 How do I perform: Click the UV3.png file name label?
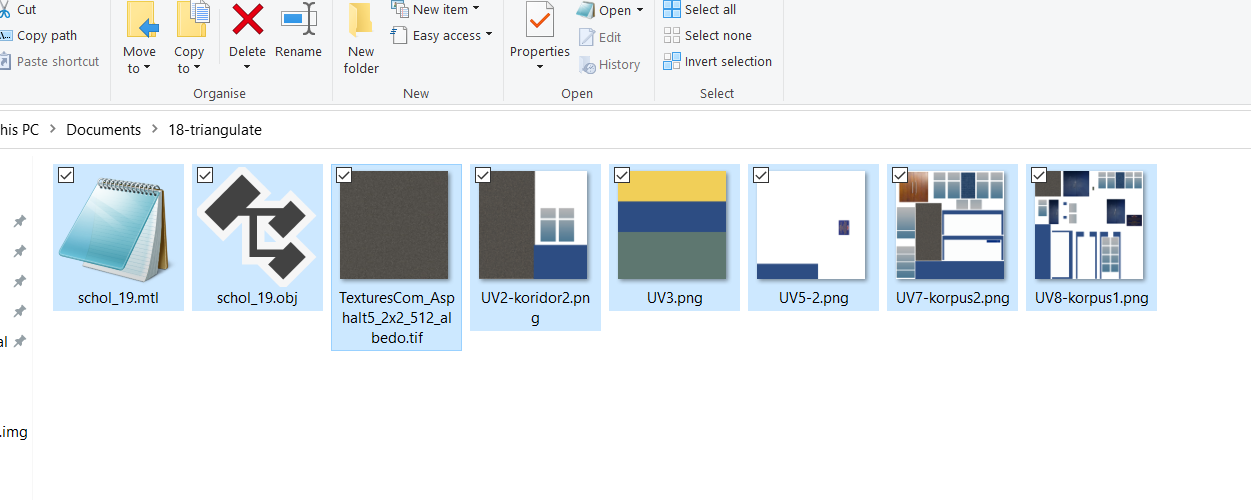pyautogui.click(x=674, y=298)
